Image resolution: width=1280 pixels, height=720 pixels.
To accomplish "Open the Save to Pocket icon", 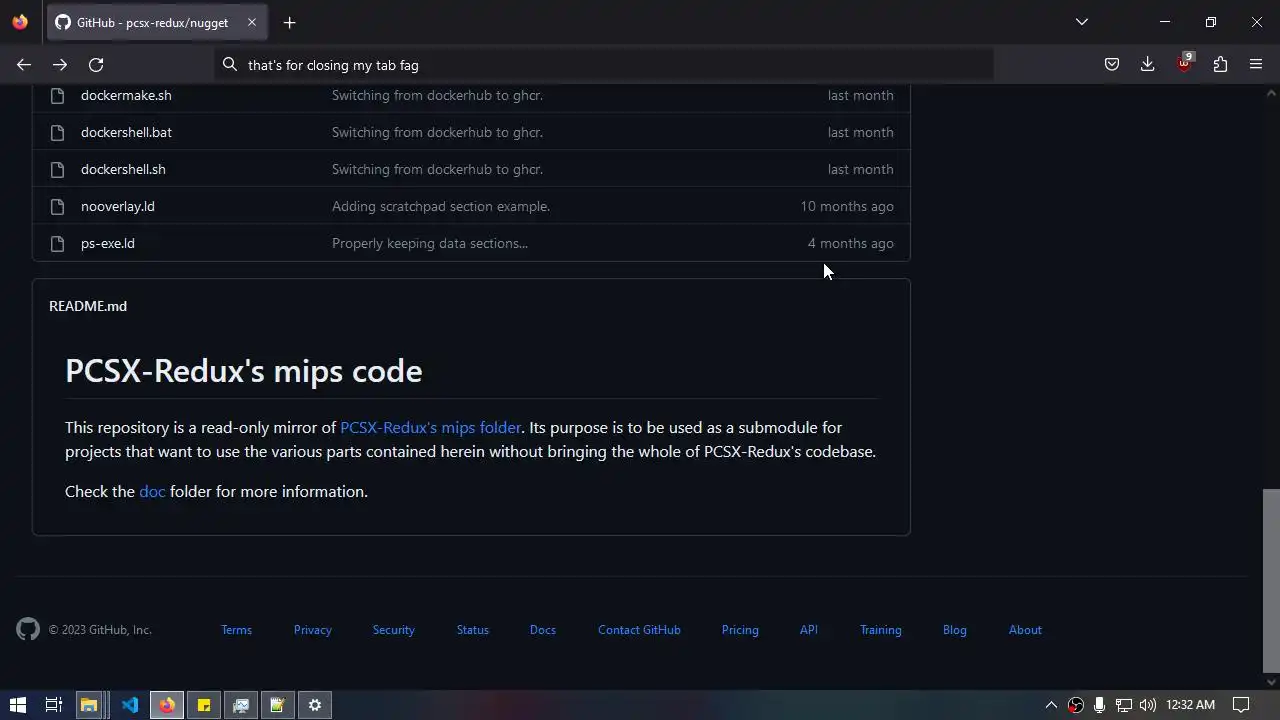I will click(1112, 65).
